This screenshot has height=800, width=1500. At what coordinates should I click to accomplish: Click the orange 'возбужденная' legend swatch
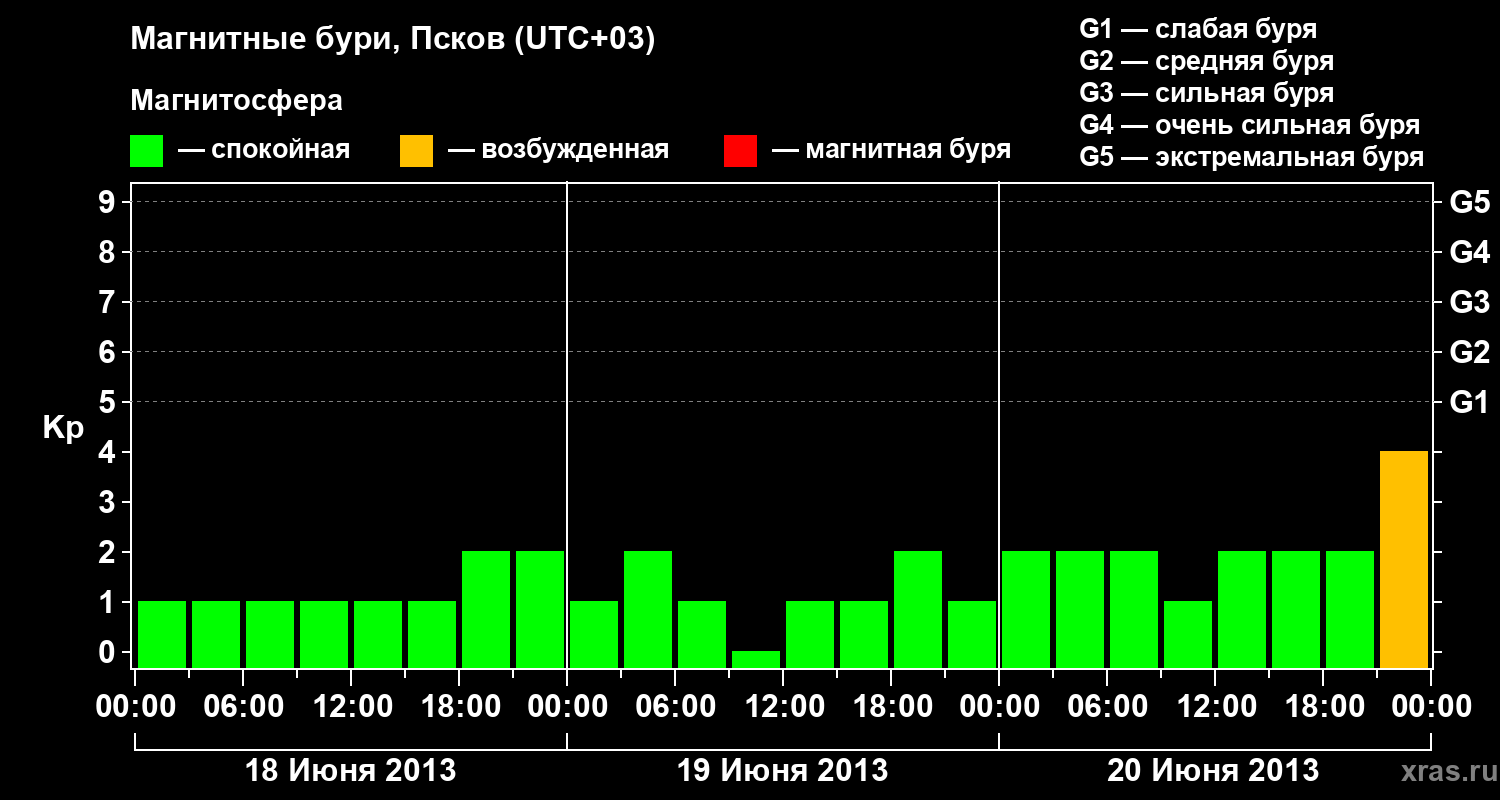pos(416,151)
